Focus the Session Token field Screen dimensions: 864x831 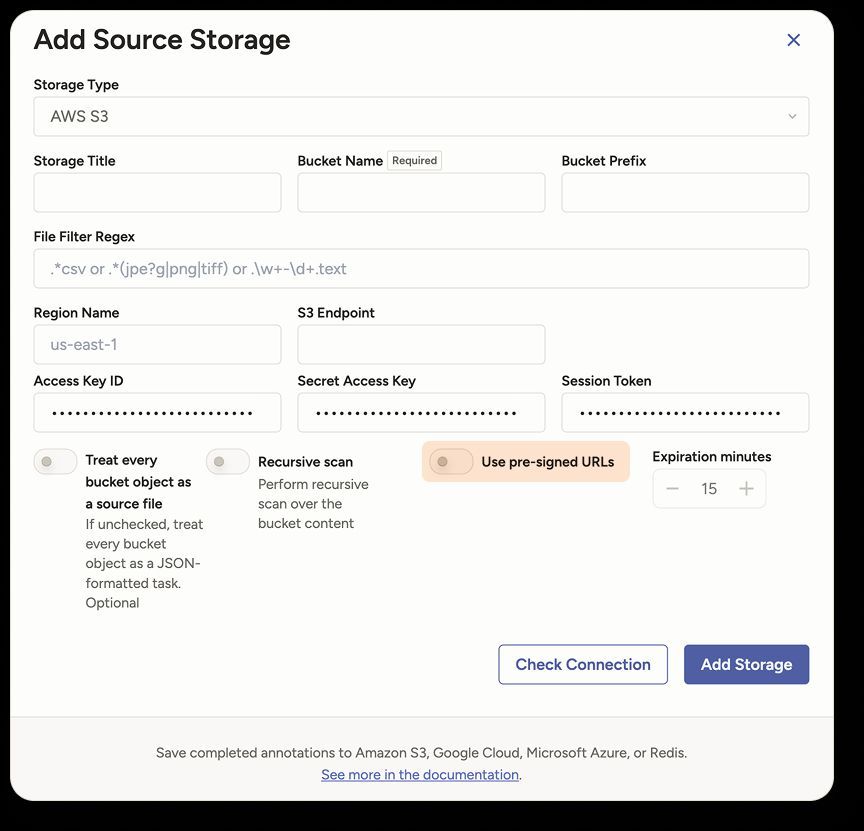coord(685,413)
